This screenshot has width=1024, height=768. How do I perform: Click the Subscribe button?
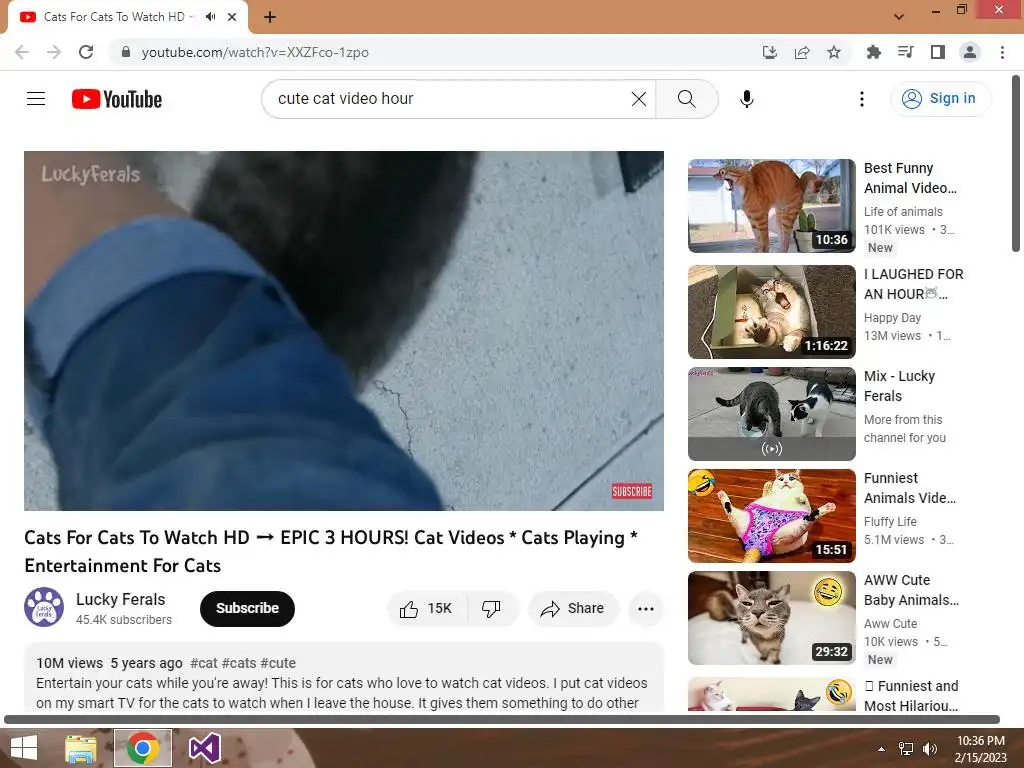click(x=248, y=609)
